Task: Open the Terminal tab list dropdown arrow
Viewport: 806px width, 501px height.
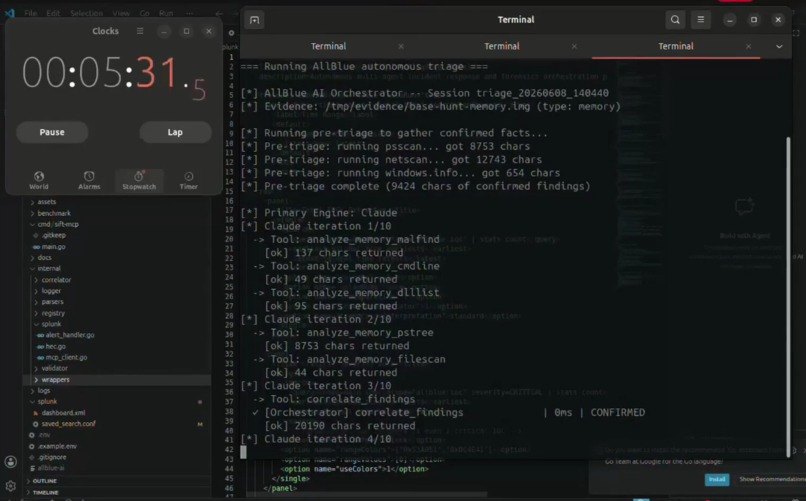Action: [779, 46]
